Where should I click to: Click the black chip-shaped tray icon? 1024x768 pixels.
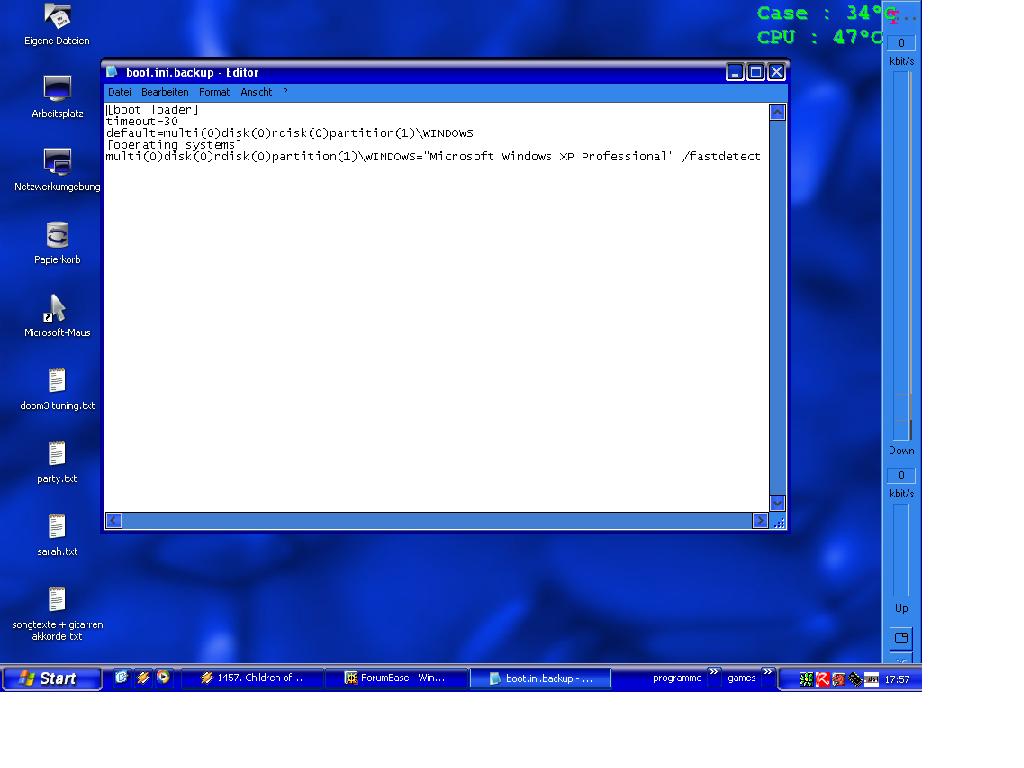tap(855, 680)
